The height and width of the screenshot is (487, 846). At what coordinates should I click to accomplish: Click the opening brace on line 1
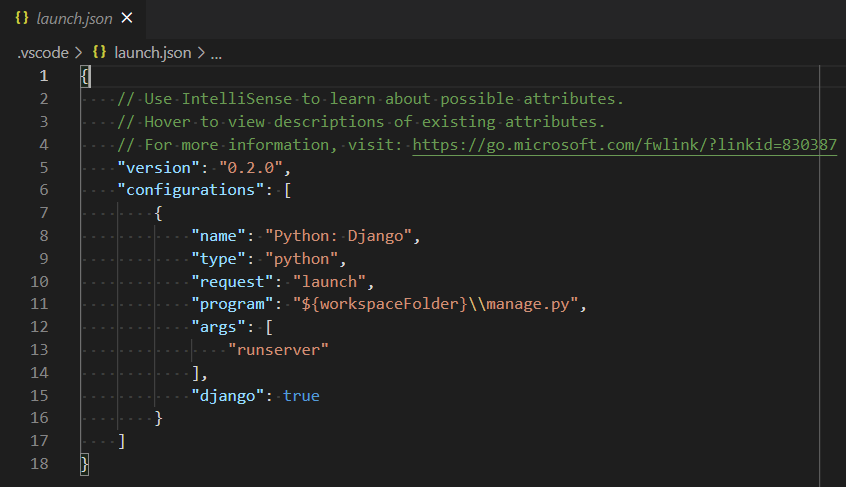(85, 76)
